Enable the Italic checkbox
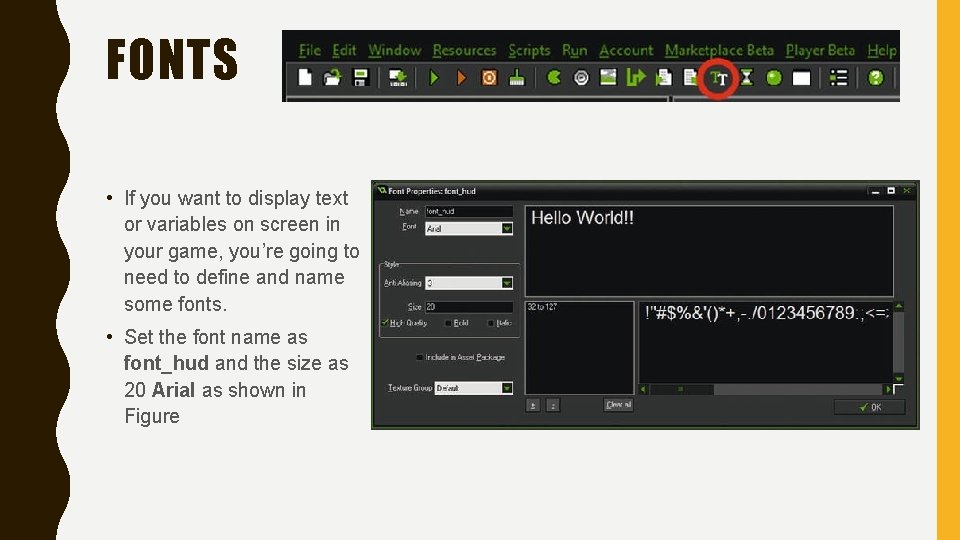Image resolution: width=960 pixels, height=540 pixels. [490, 323]
